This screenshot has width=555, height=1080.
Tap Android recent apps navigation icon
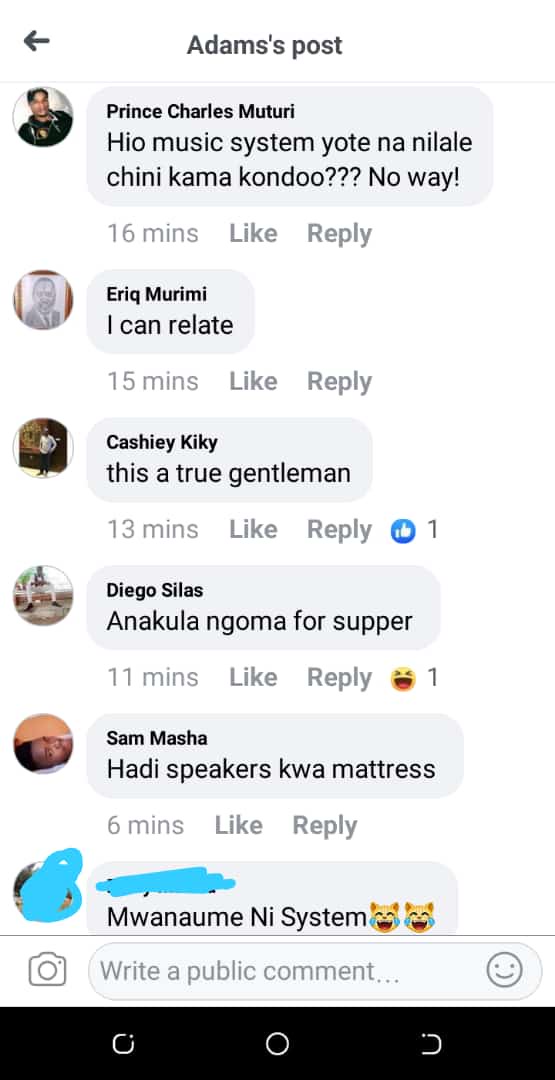[x=121, y=1045]
